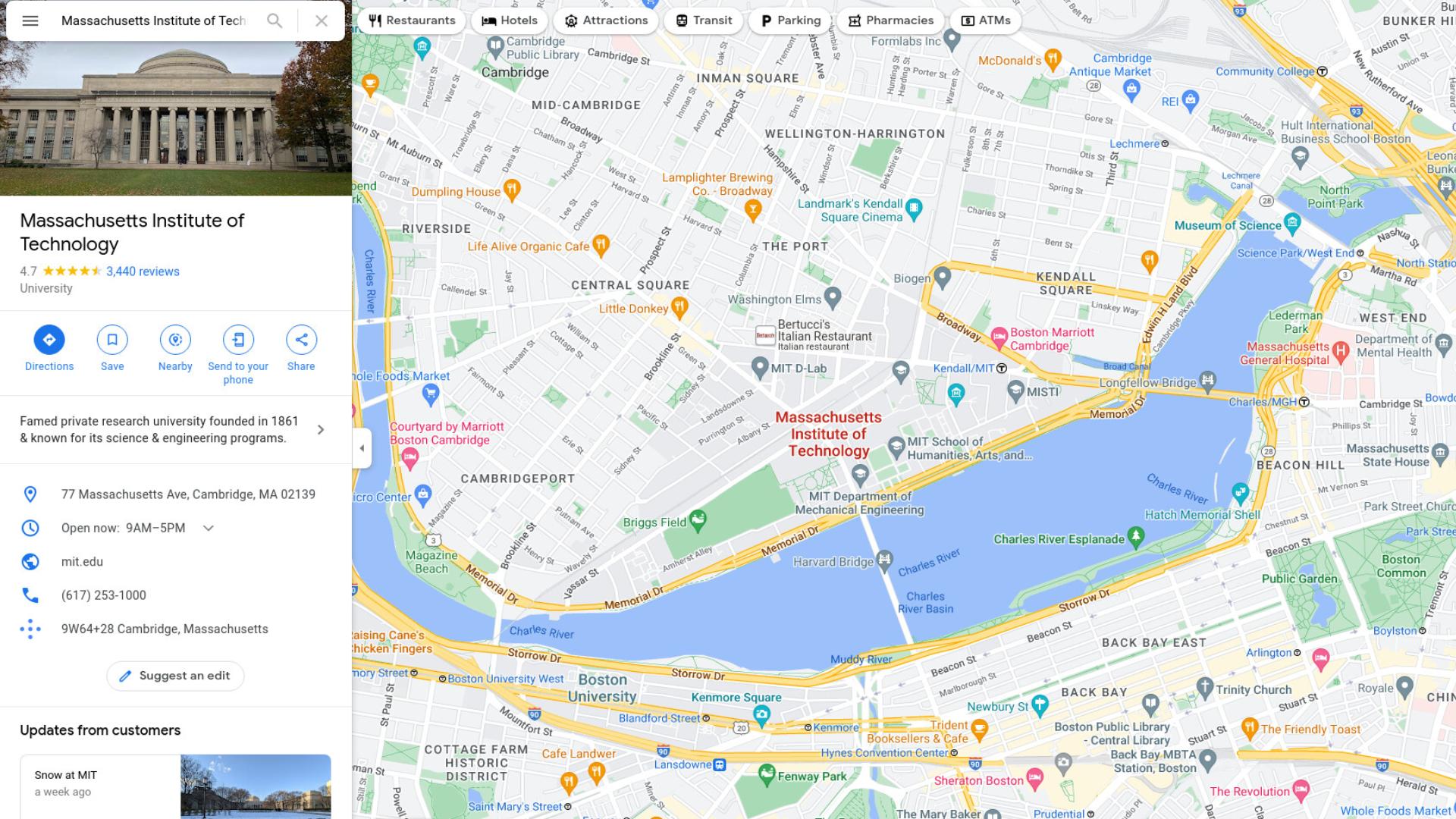Select the Restaurants filter chip
Viewport: 1456px width, 819px height.
(x=412, y=20)
